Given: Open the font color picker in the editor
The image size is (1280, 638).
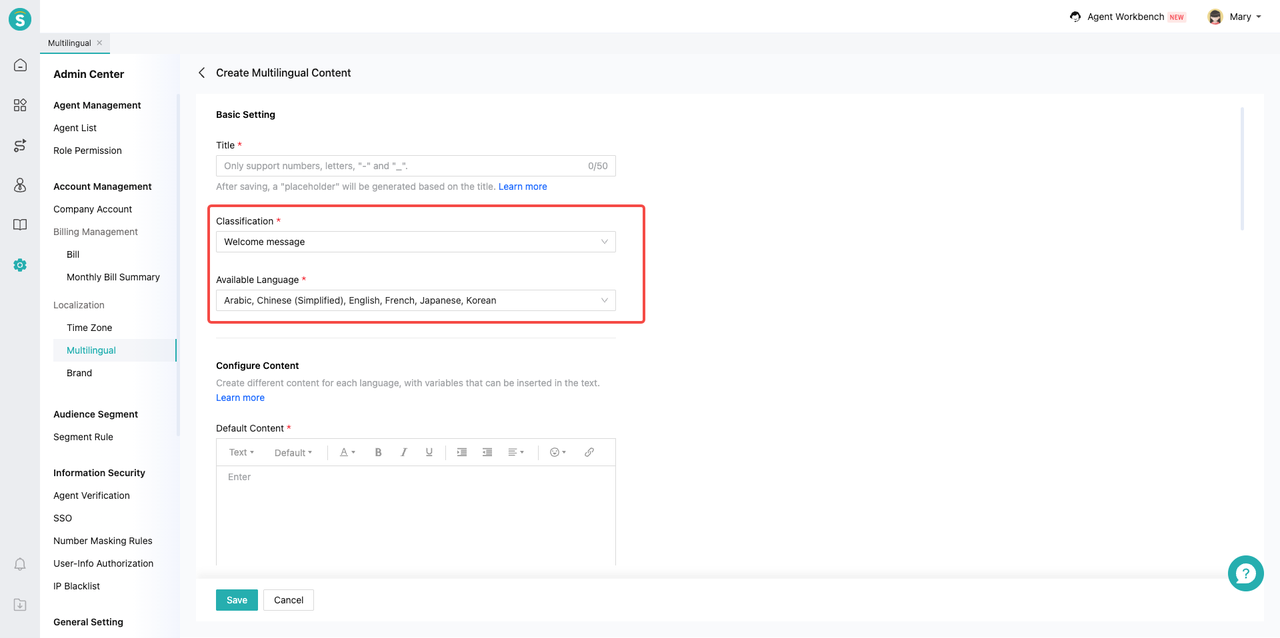Looking at the screenshot, I should (x=347, y=452).
